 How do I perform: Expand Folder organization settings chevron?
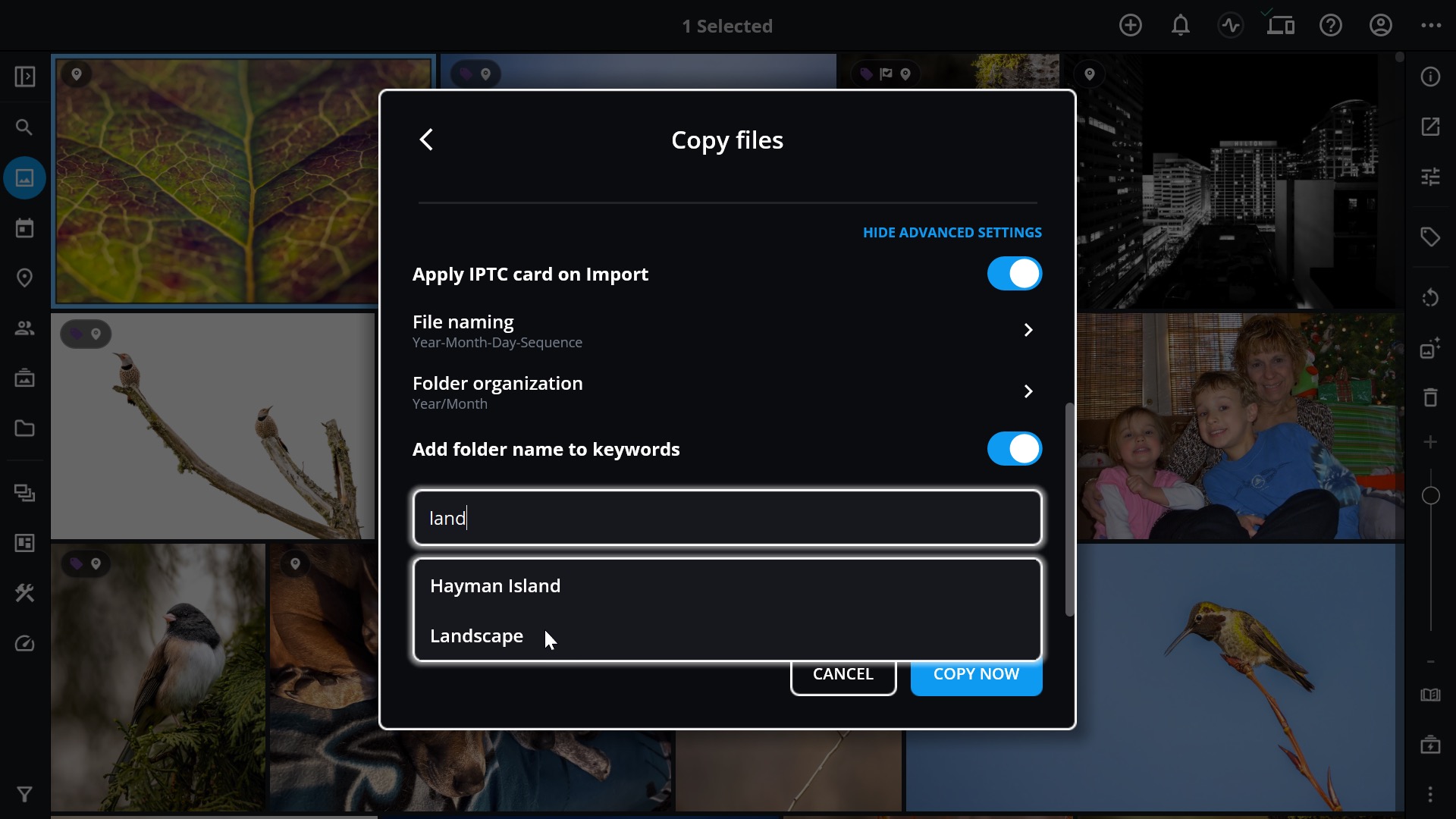(1028, 391)
